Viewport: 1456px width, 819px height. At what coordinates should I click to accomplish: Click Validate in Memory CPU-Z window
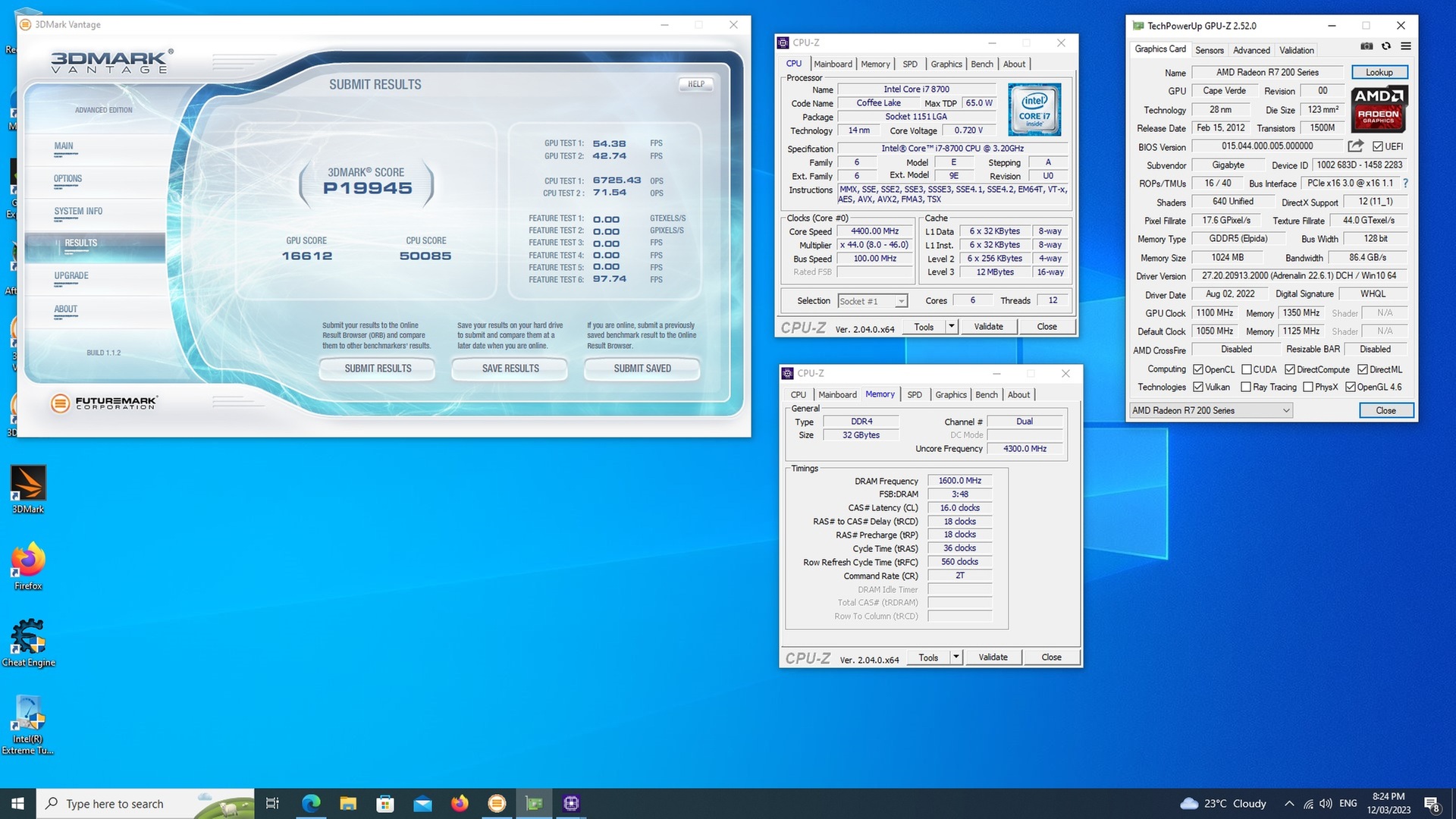tap(993, 657)
